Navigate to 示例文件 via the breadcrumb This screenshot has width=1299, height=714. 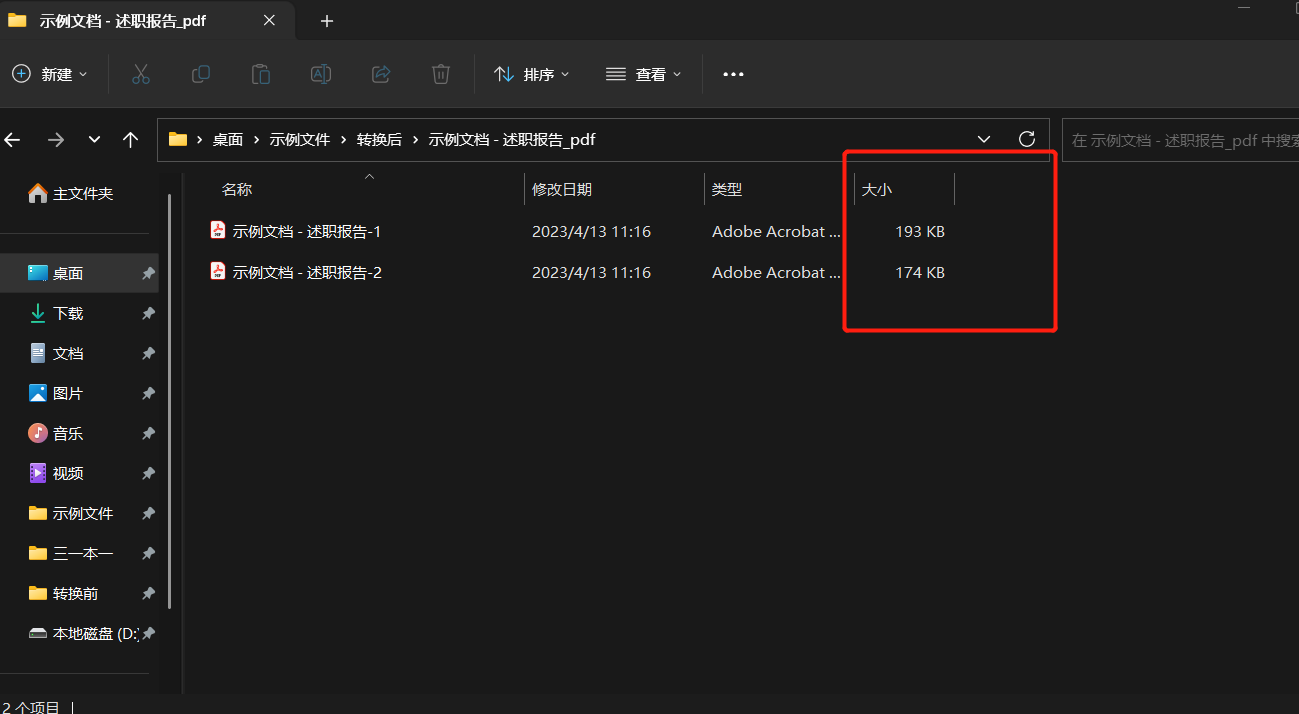300,139
